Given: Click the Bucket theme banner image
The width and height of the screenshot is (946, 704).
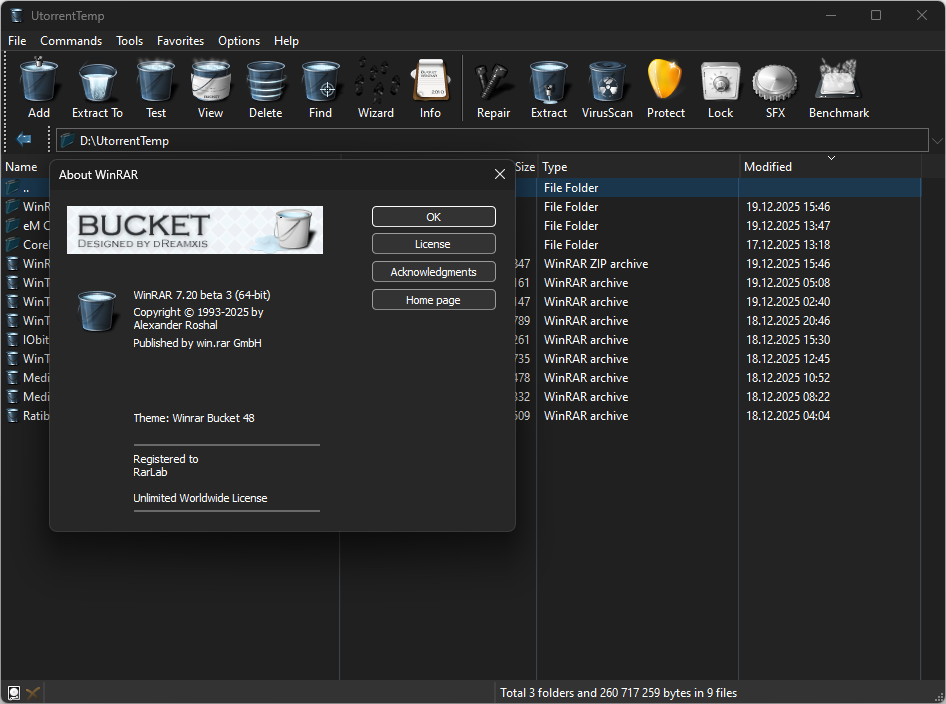Looking at the screenshot, I should click(x=195, y=230).
